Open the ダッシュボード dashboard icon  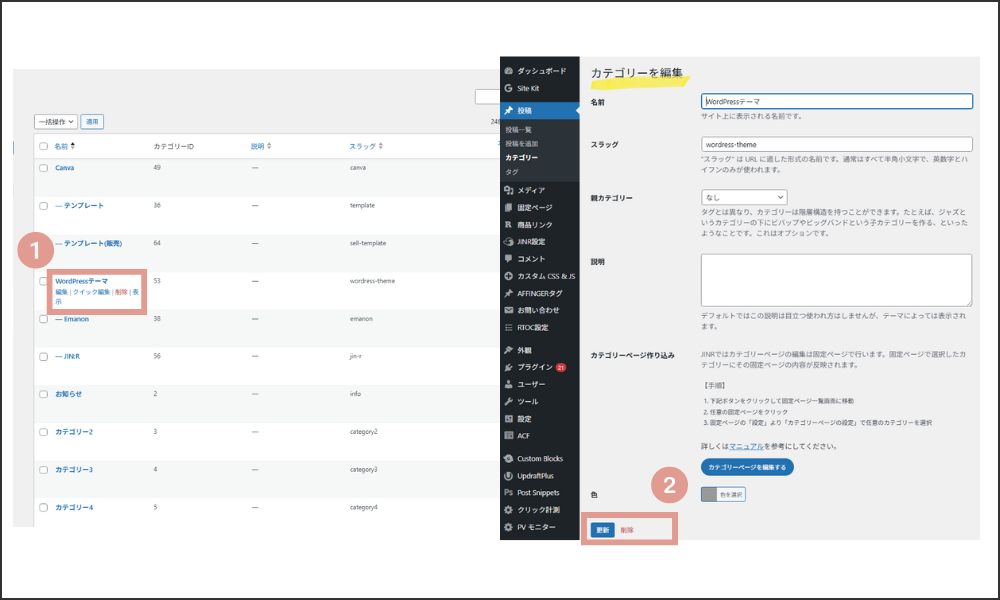point(508,71)
